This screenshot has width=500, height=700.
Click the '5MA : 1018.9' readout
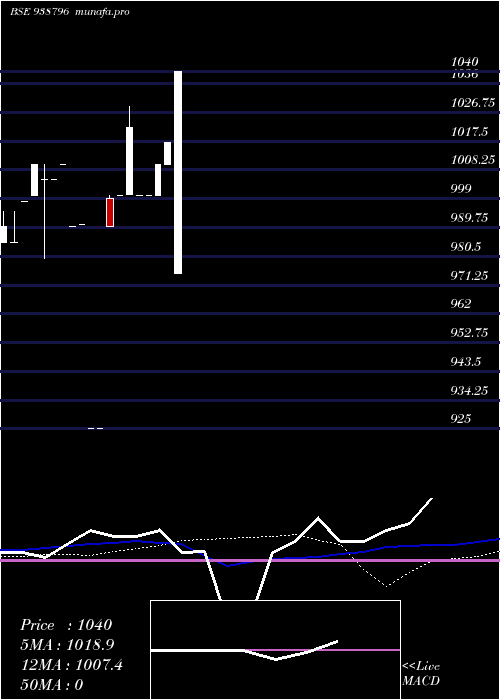[x=67, y=645]
